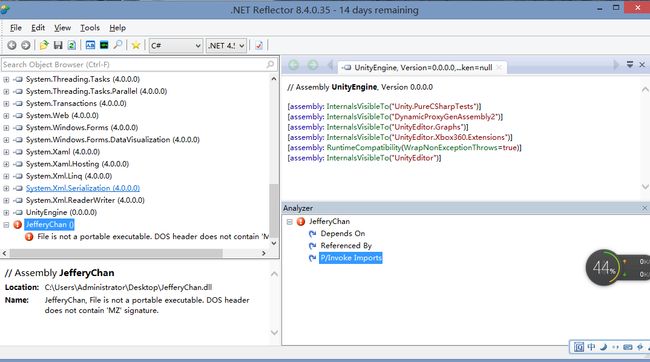This screenshot has height=362, width=650.
Task: Open an assembly with the folder icon
Action: pos(44,45)
